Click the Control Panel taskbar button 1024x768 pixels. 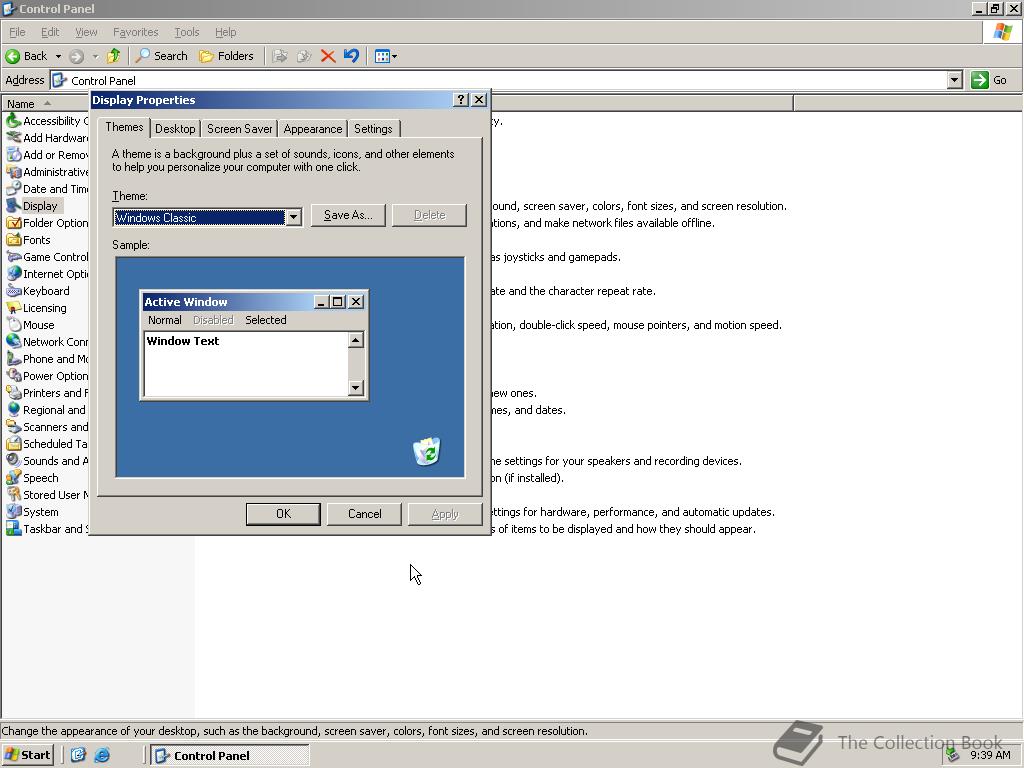click(x=229, y=755)
